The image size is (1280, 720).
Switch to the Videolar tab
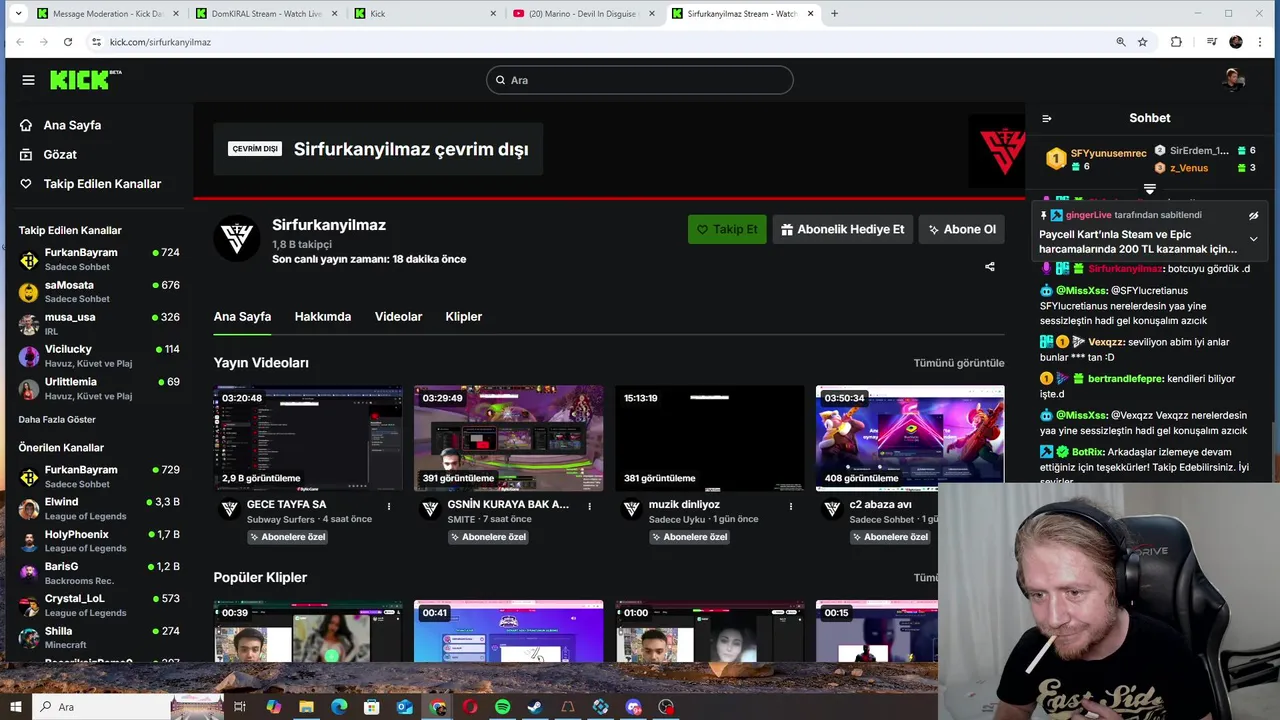click(398, 316)
